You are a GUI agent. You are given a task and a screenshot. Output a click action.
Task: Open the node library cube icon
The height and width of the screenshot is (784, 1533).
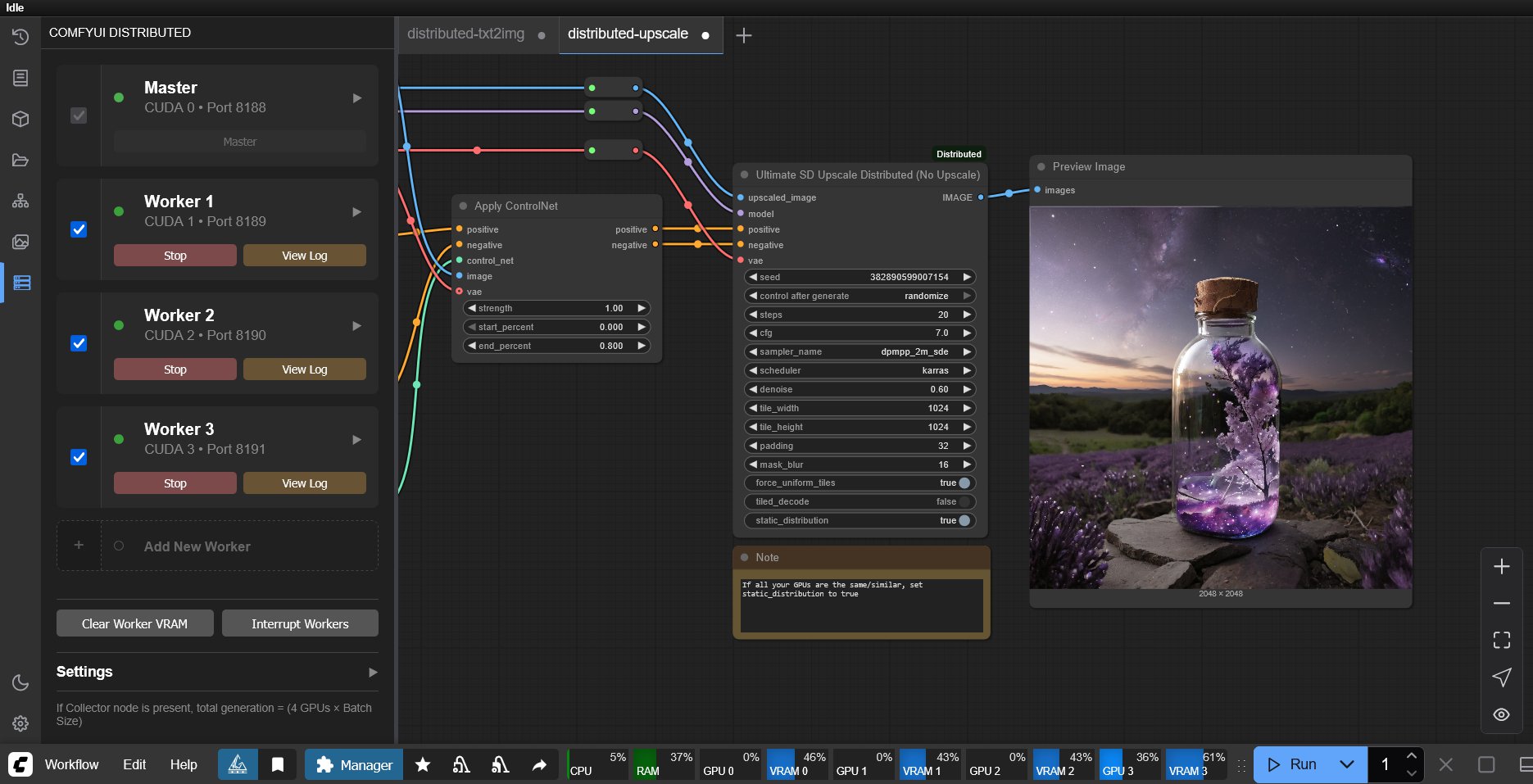(20, 119)
